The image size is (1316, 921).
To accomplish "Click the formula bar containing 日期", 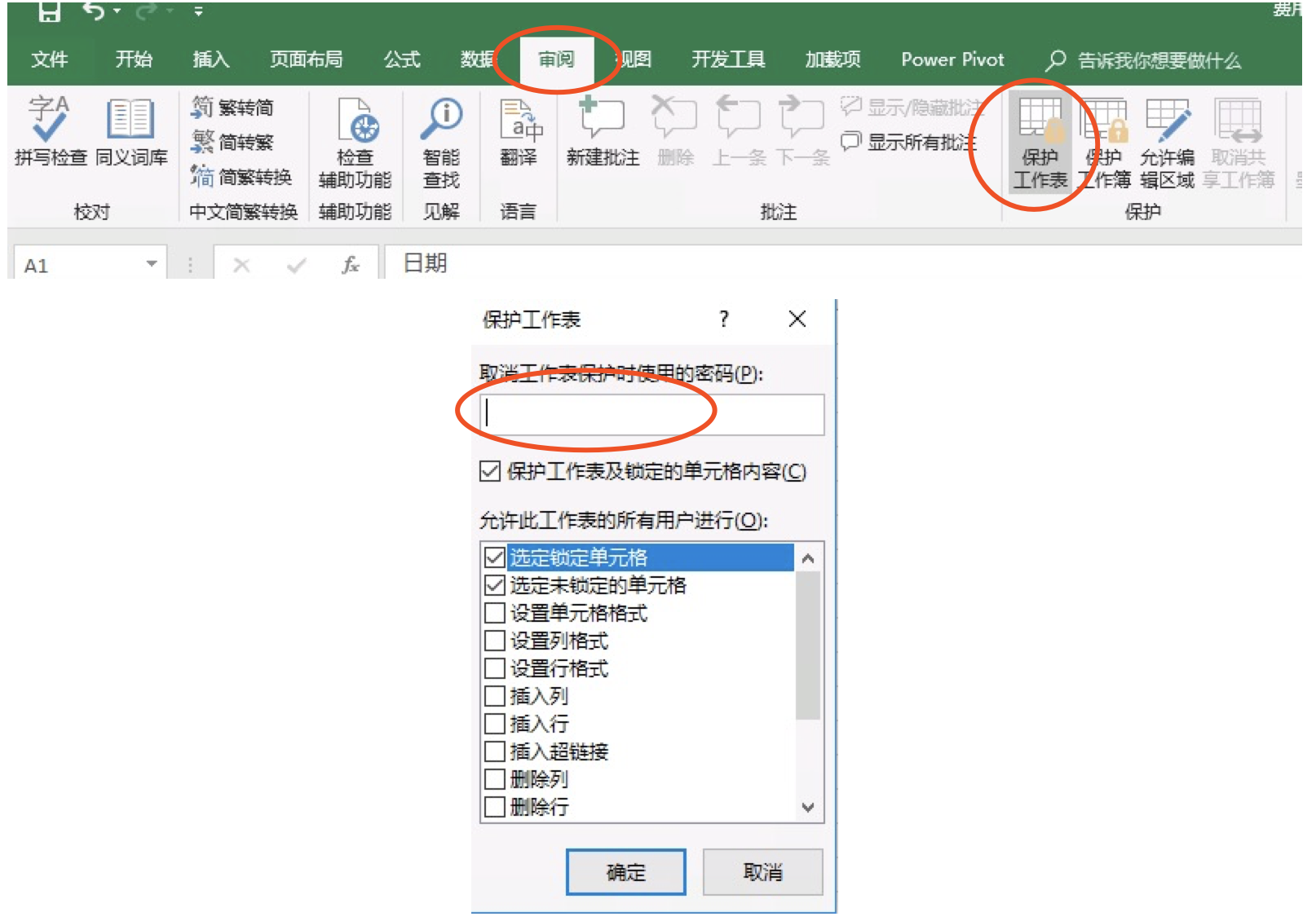I will tap(842, 263).
